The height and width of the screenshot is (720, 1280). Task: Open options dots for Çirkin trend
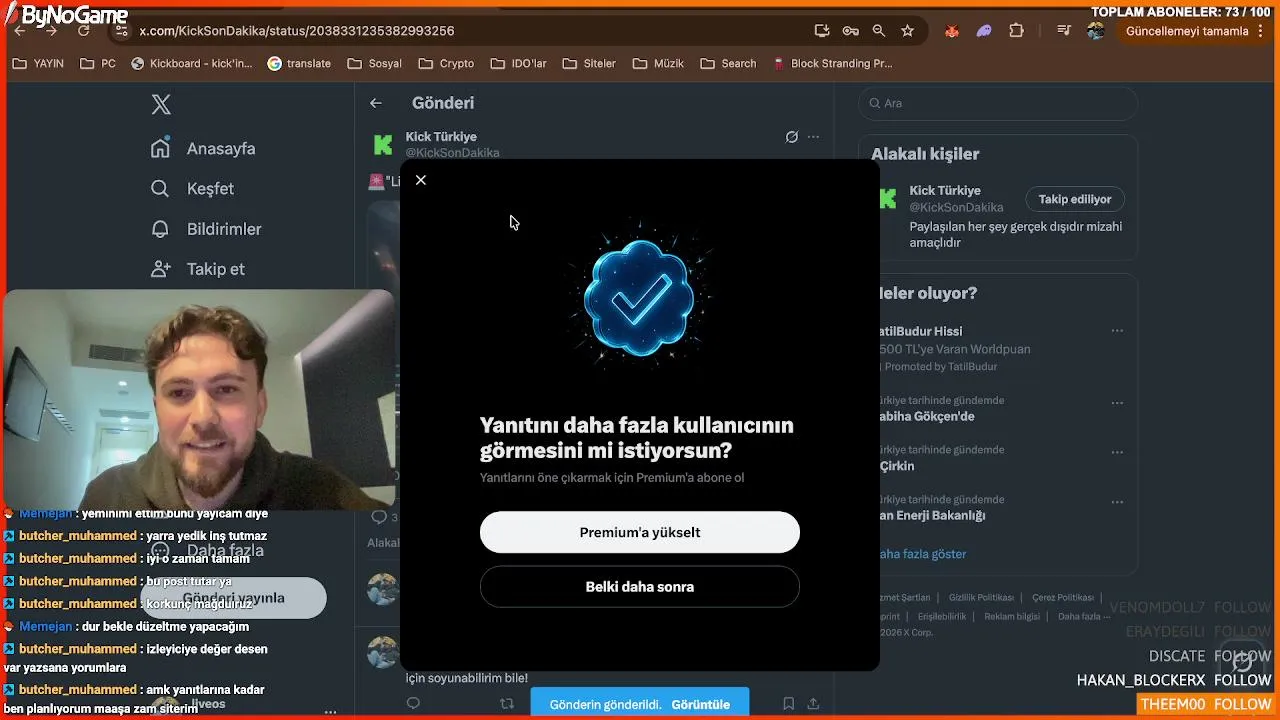(x=1117, y=452)
